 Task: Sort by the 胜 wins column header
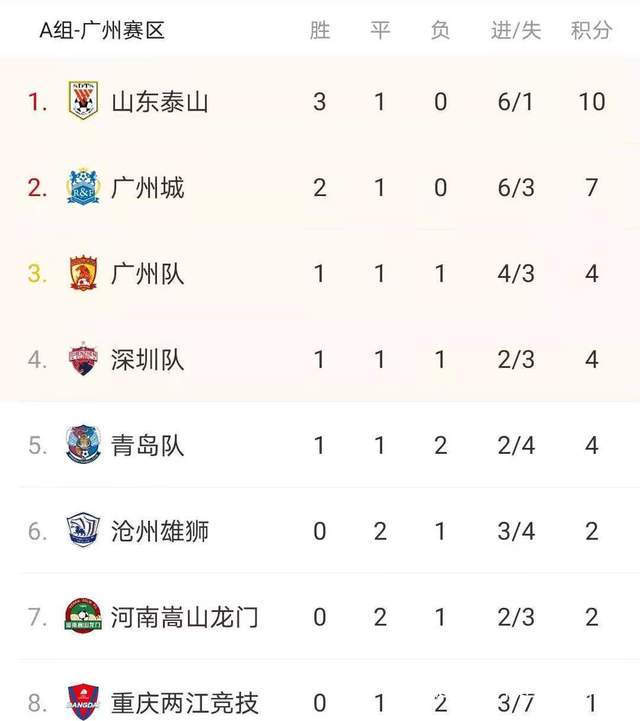click(320, 30)
